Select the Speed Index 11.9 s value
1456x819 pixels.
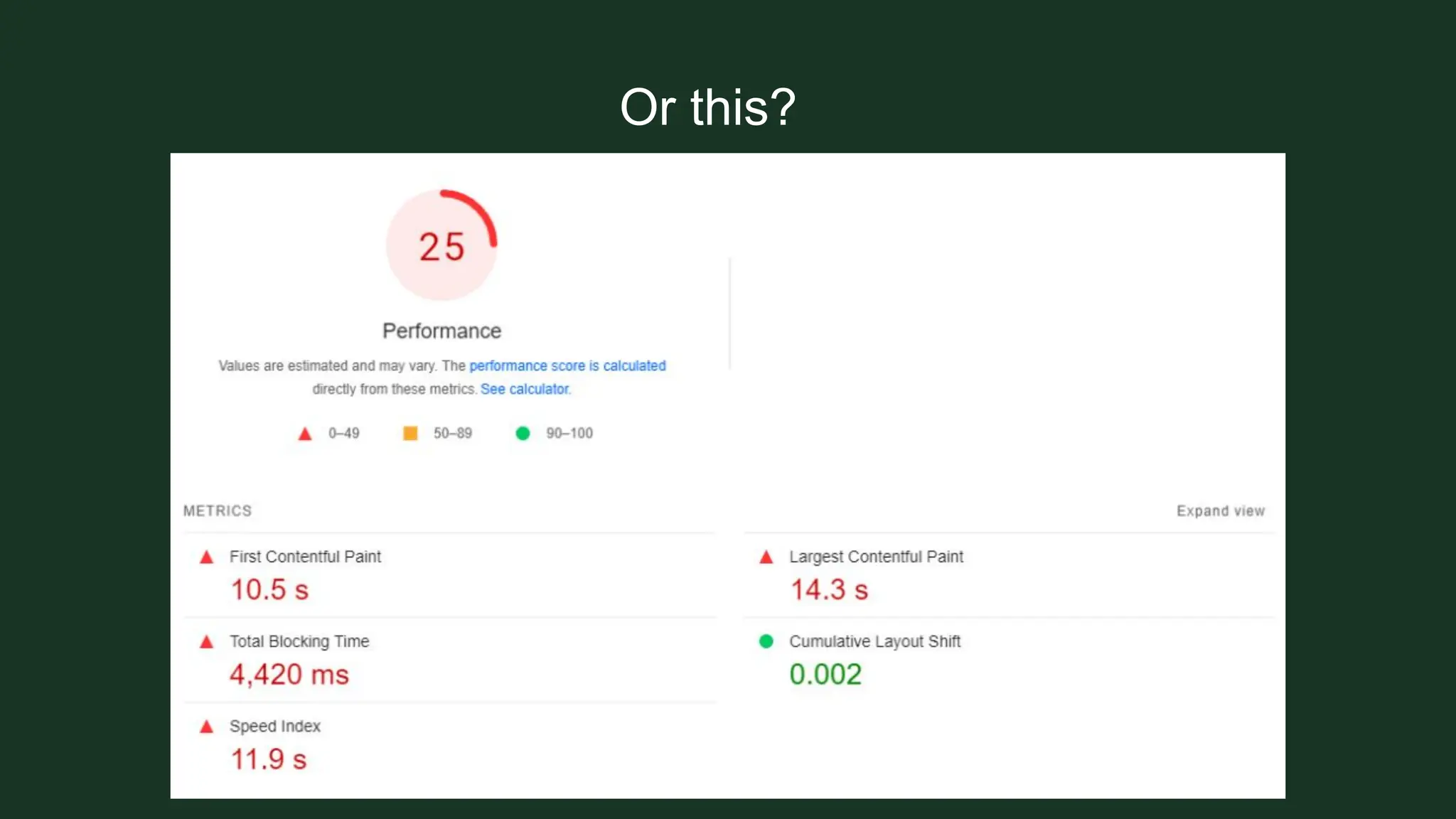click(x=268, y=759)
